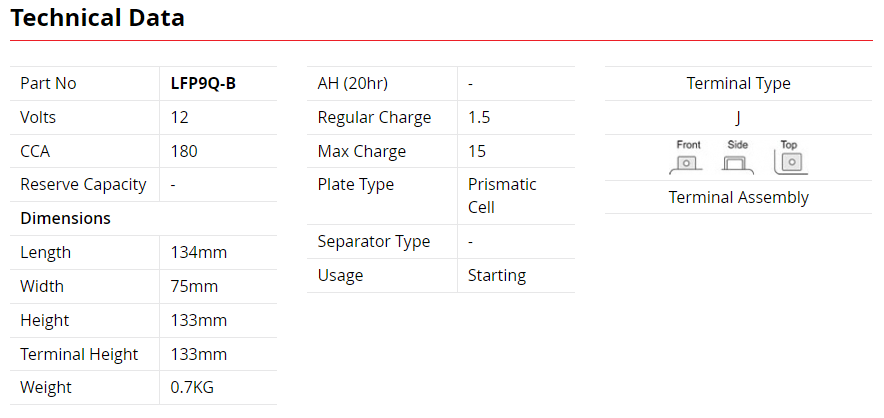884x418 pixels.
Task: Click the AH (20hr) label
Action: pos(352,84)
